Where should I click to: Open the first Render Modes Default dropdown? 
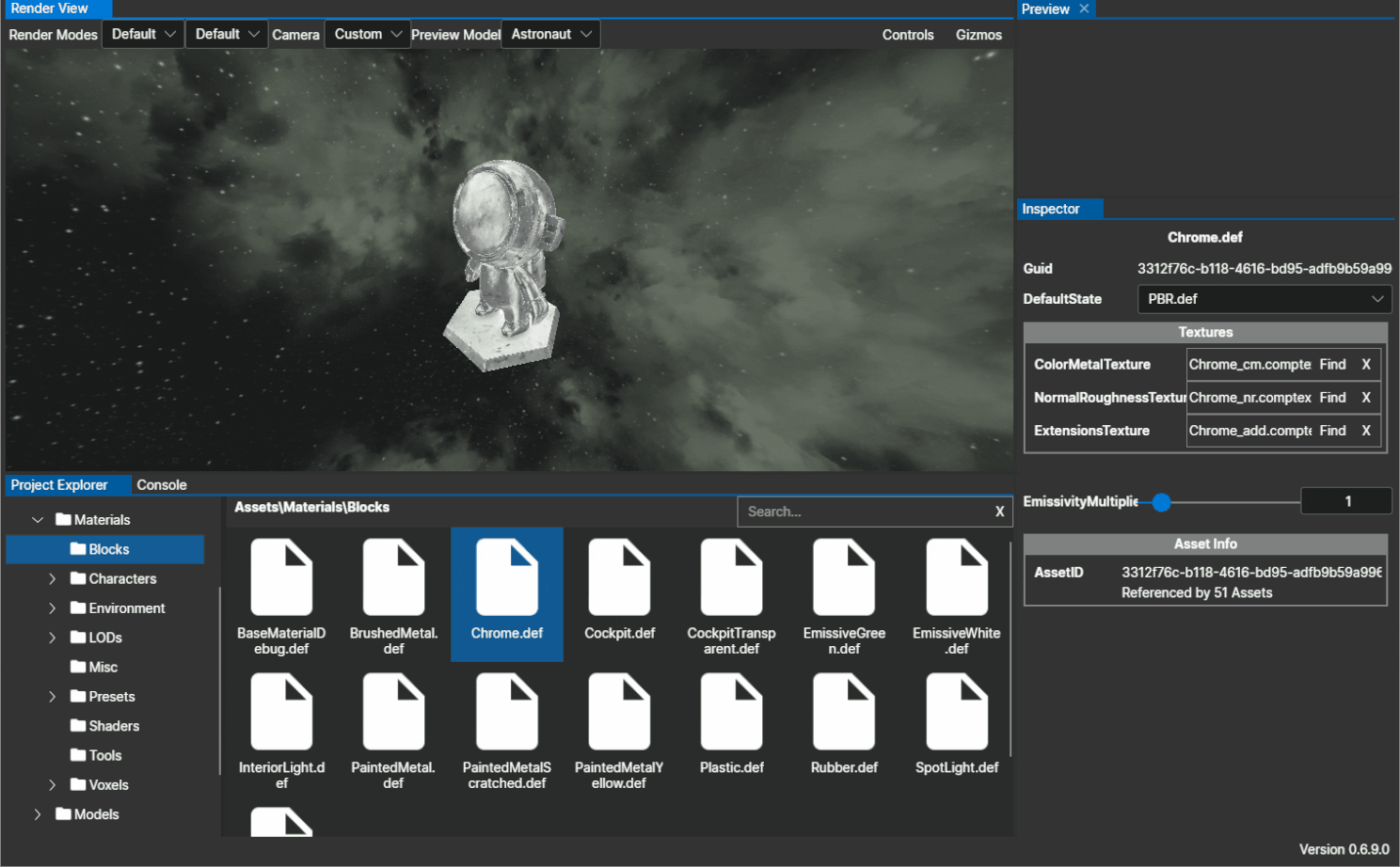pos(143,34)
